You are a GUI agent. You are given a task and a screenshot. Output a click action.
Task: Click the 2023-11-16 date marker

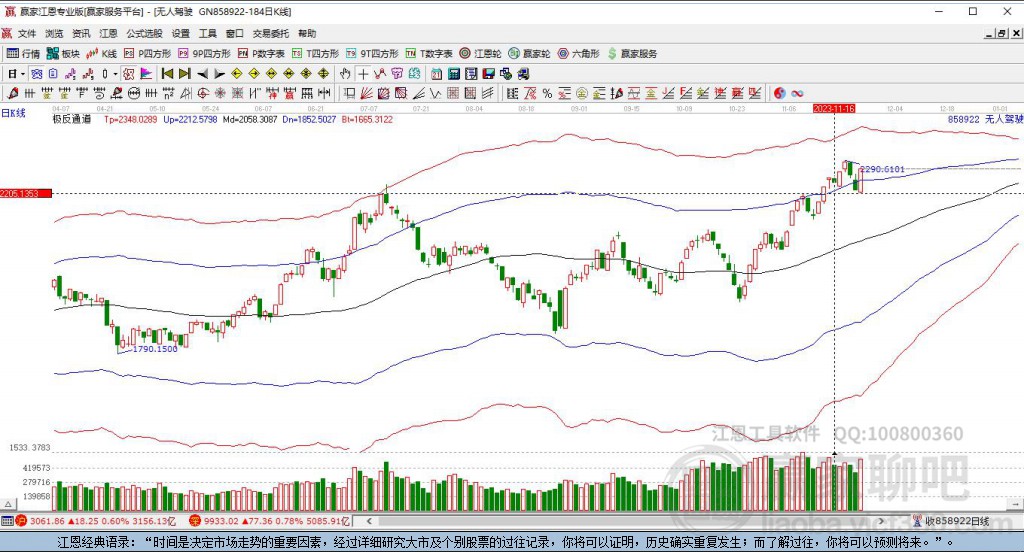[834, 108]
